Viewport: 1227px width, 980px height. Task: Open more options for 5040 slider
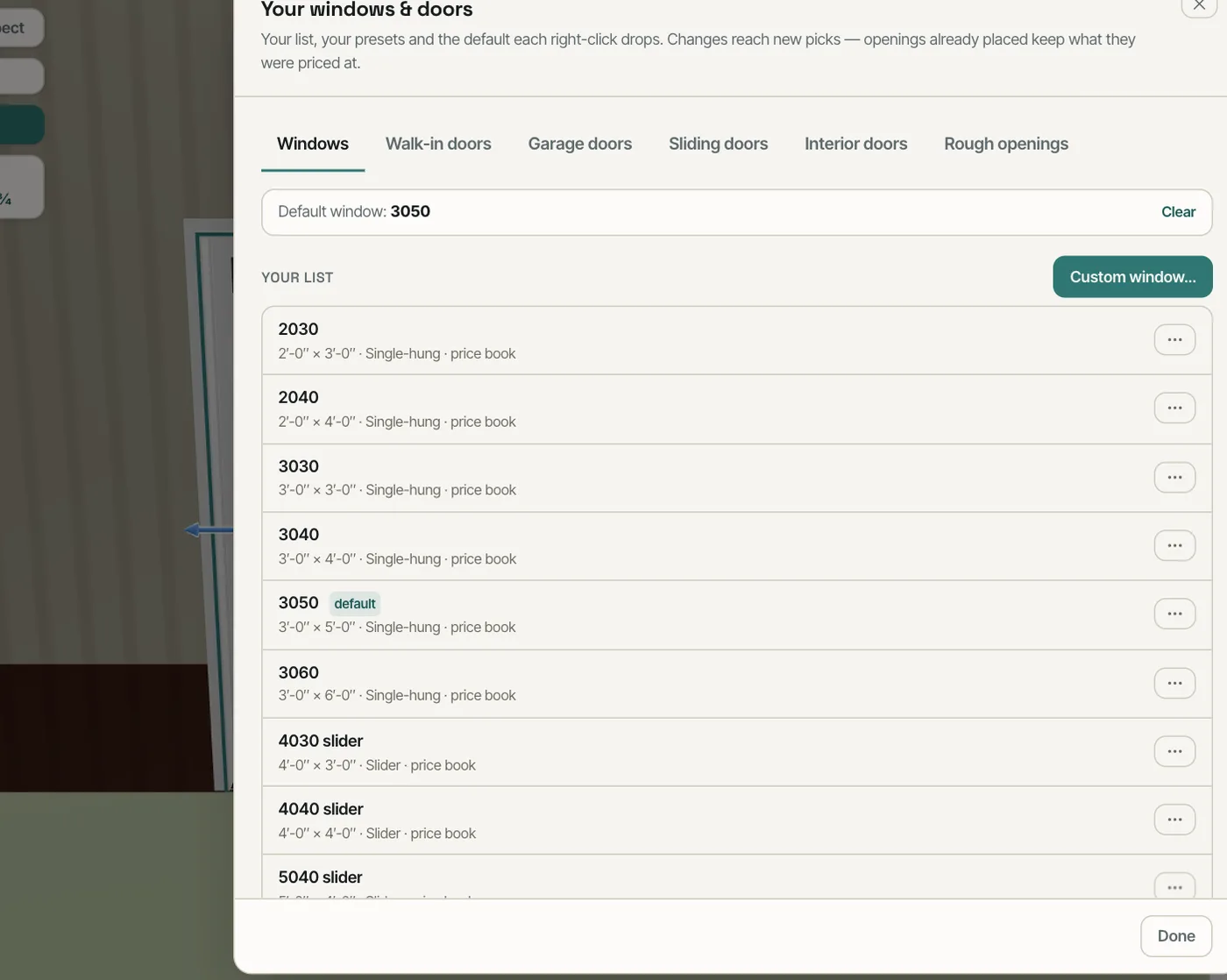1174,886
